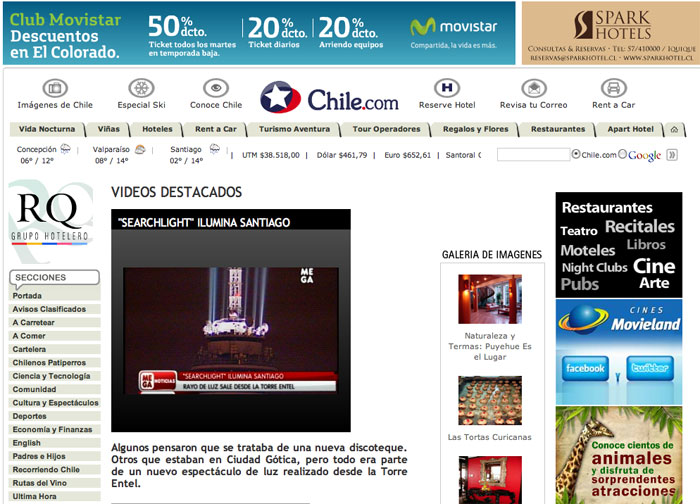Open Ultima Hora section
Viewport: 700px width, 504px height.
[55, 496]
